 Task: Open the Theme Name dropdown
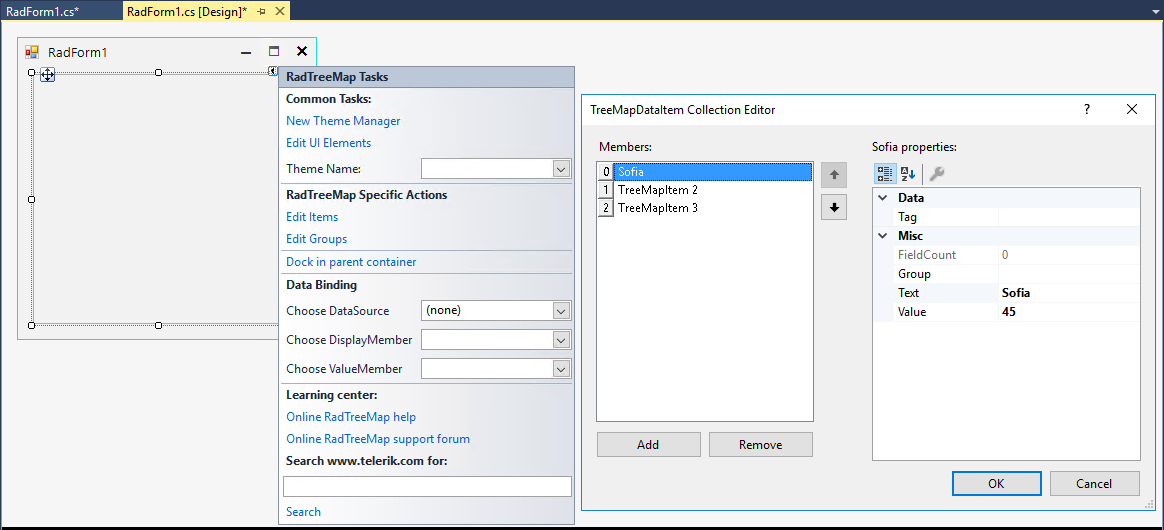coord(562,169)
